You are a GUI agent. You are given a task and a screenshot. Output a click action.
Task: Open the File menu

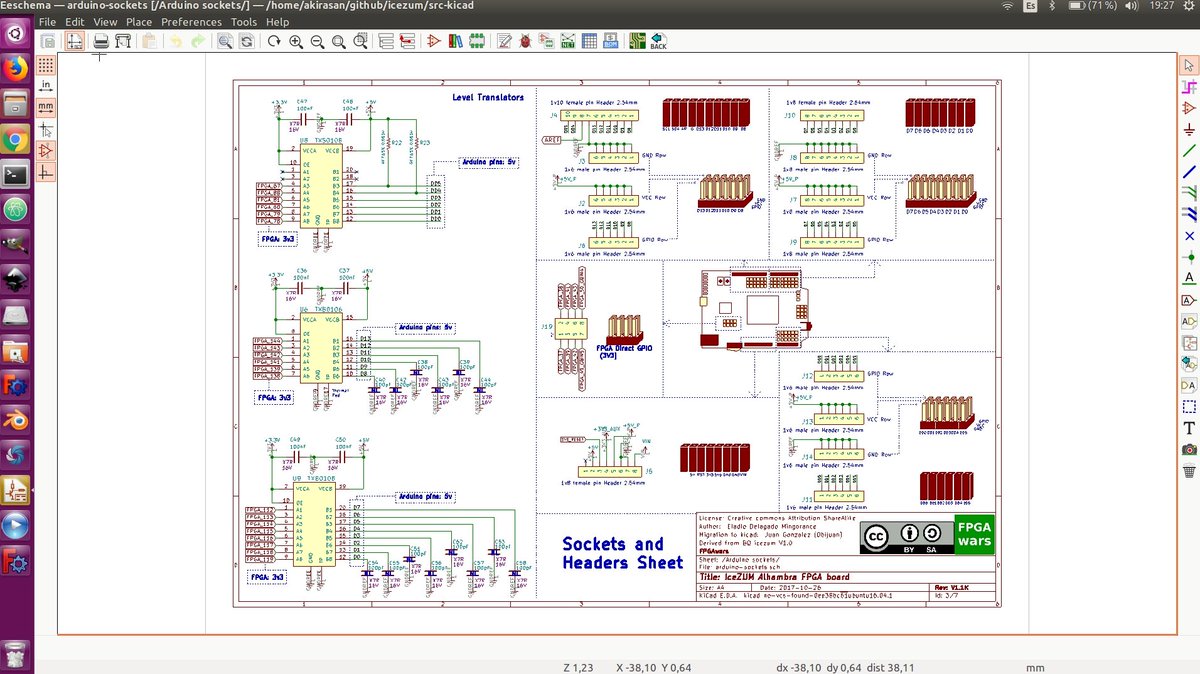(47, 21)
